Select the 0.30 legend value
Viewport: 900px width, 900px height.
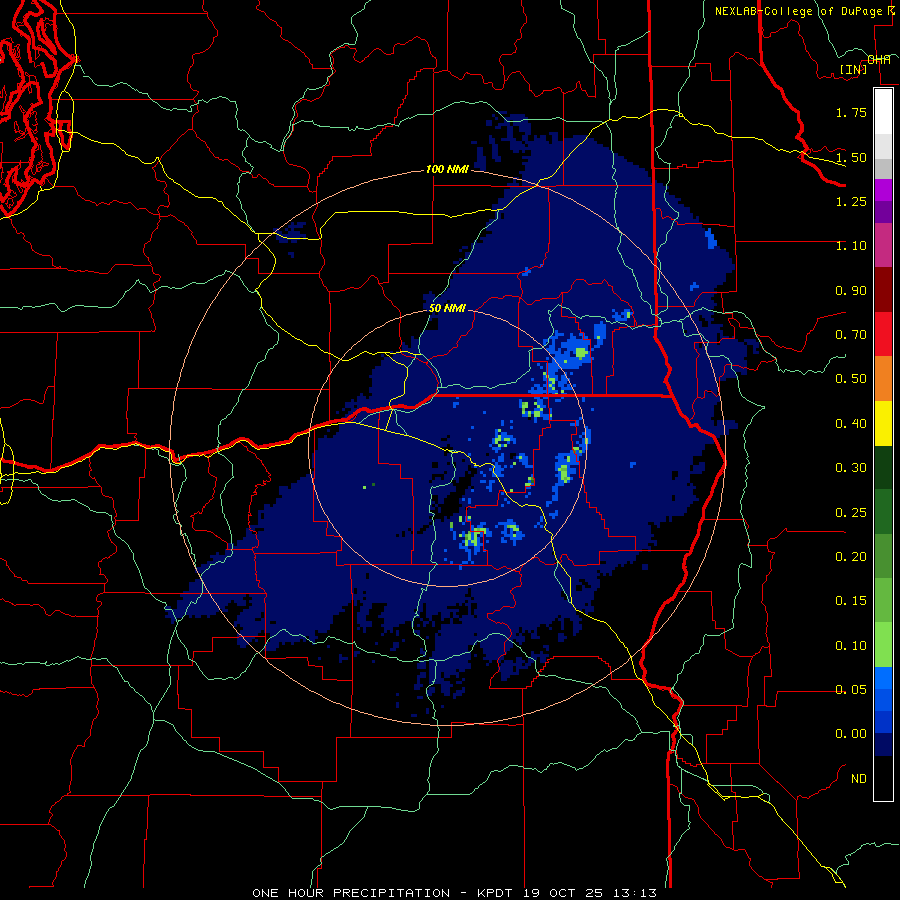point(851,468)
